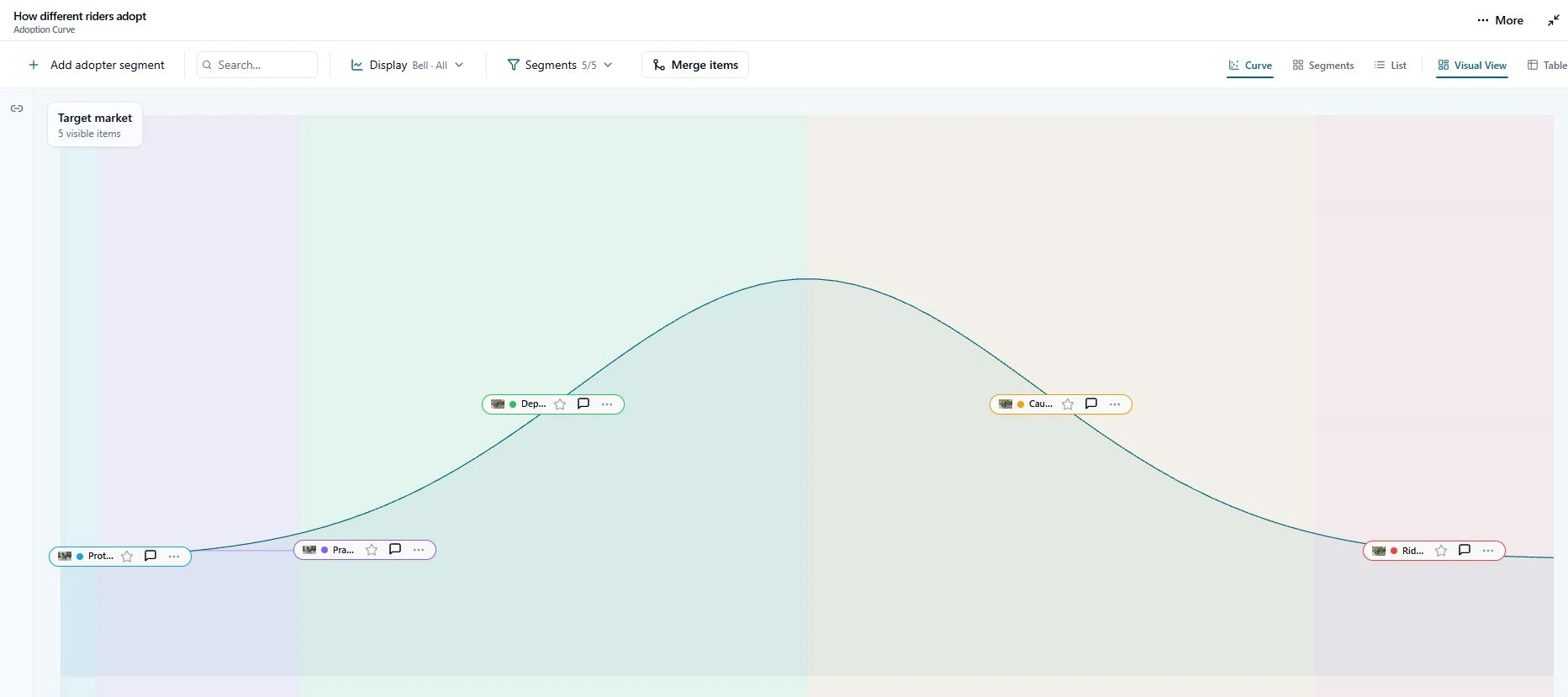Click the Merge items button
The width and height of the screenshot is (1568, 697).
tap(695, 65)
